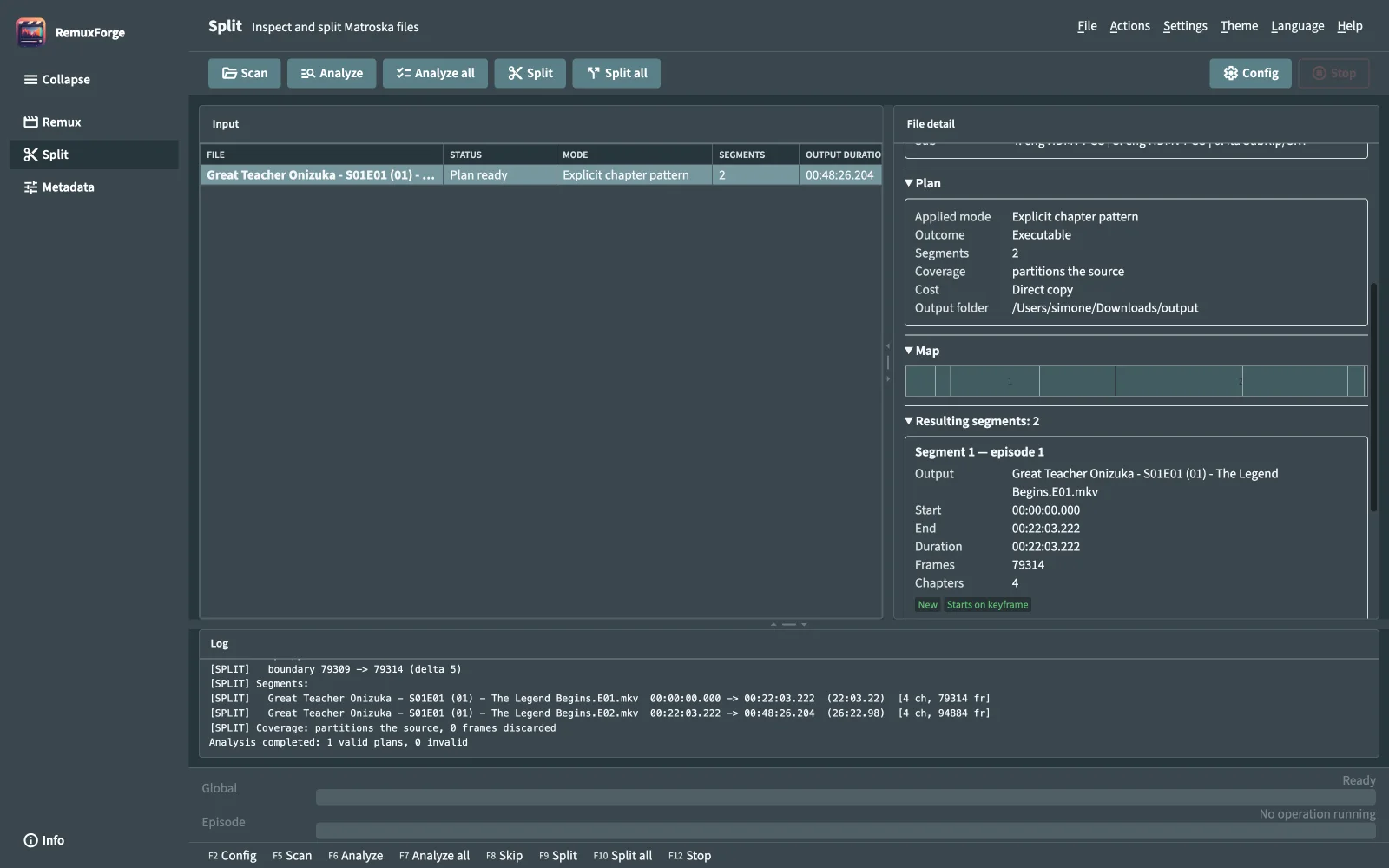Click the MODE column header

point(634,155)
